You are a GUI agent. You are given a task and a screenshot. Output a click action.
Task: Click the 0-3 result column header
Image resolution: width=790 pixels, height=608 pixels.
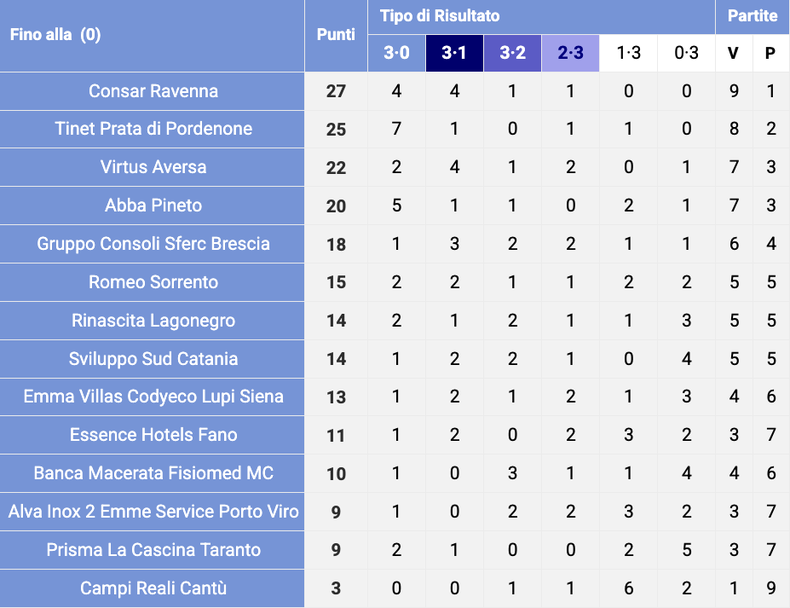tap(686, 53)
